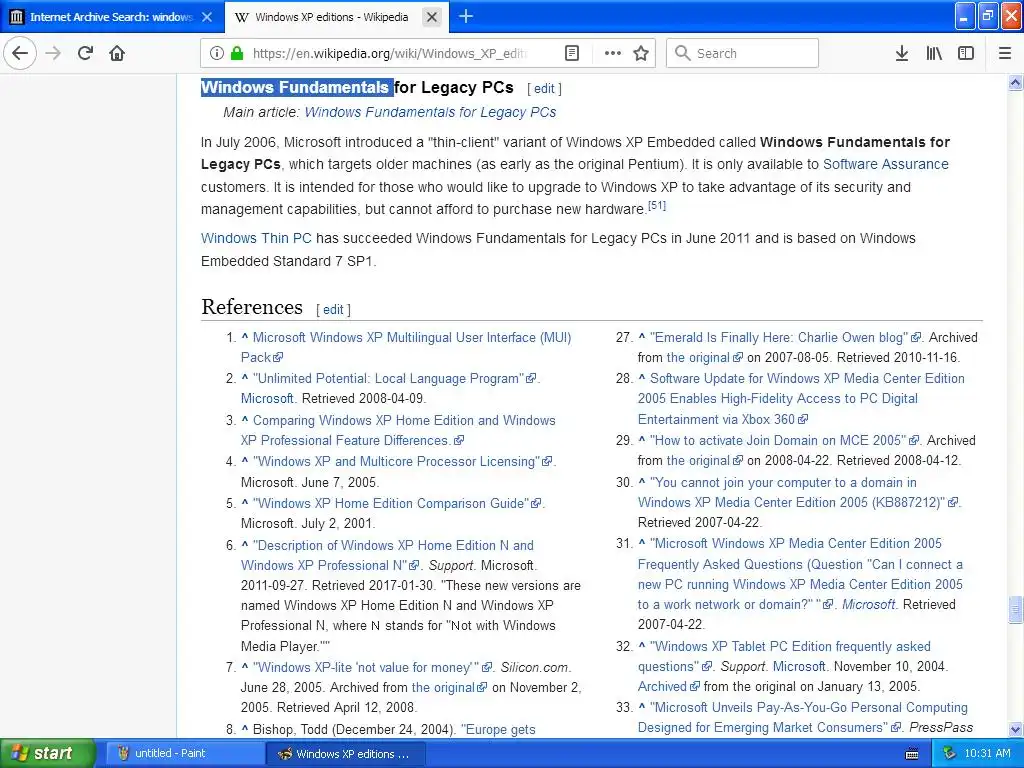The height and width of the screenshot is (768, 1024).
Task: Open the Firefox hamburger menu
Action: pos(1005,53)
